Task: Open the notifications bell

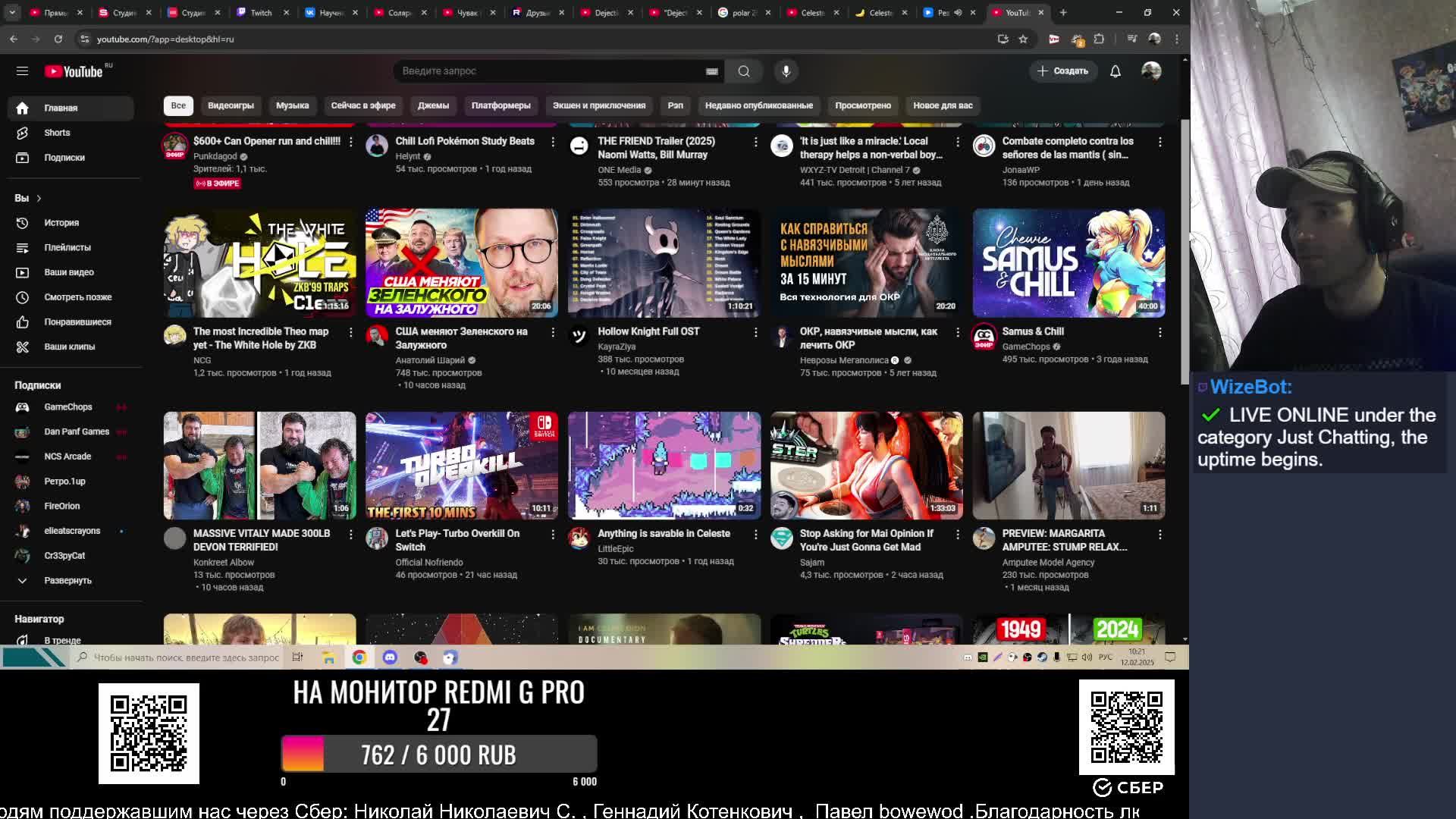Action: click(x=1115, y=71)
